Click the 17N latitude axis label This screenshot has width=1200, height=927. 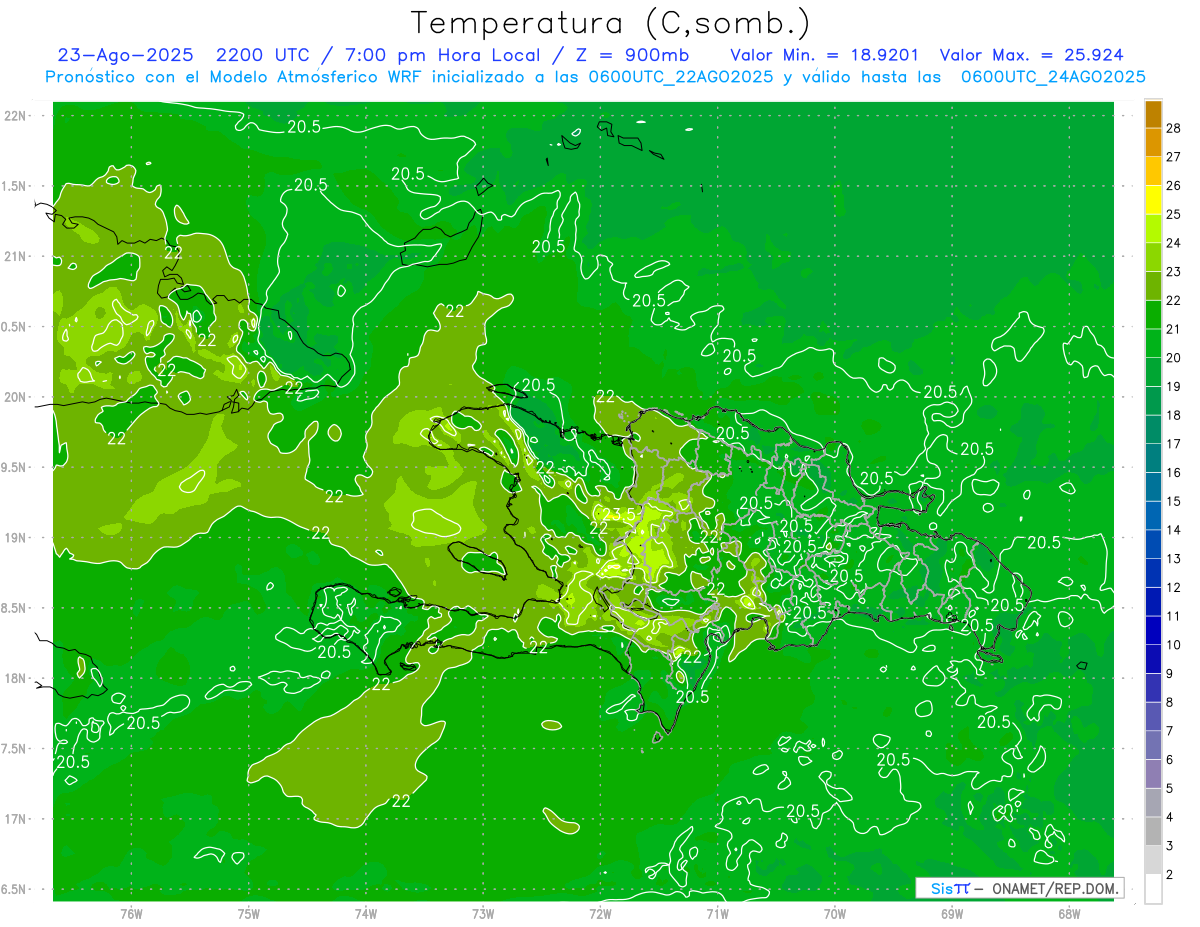pos(15,820)
